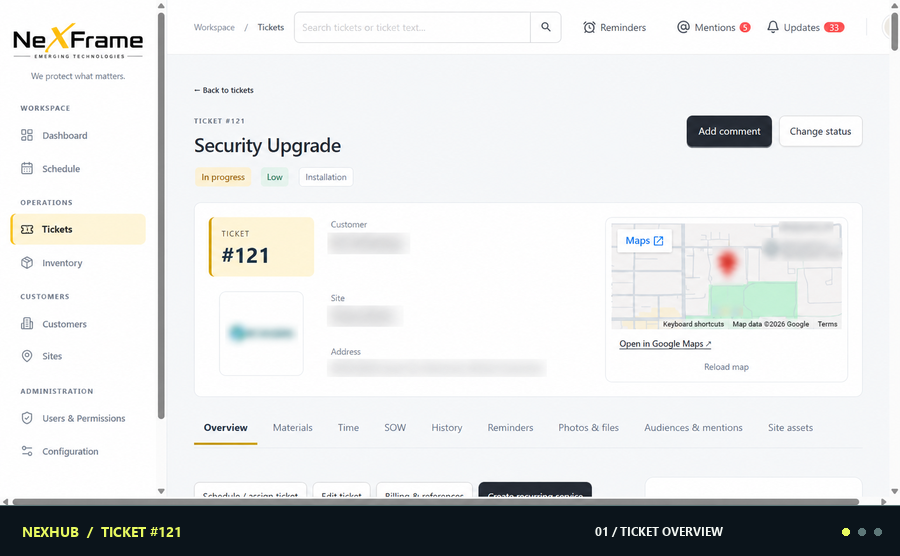
Task: Click the Installation tag
Action: tap(325, 177)
